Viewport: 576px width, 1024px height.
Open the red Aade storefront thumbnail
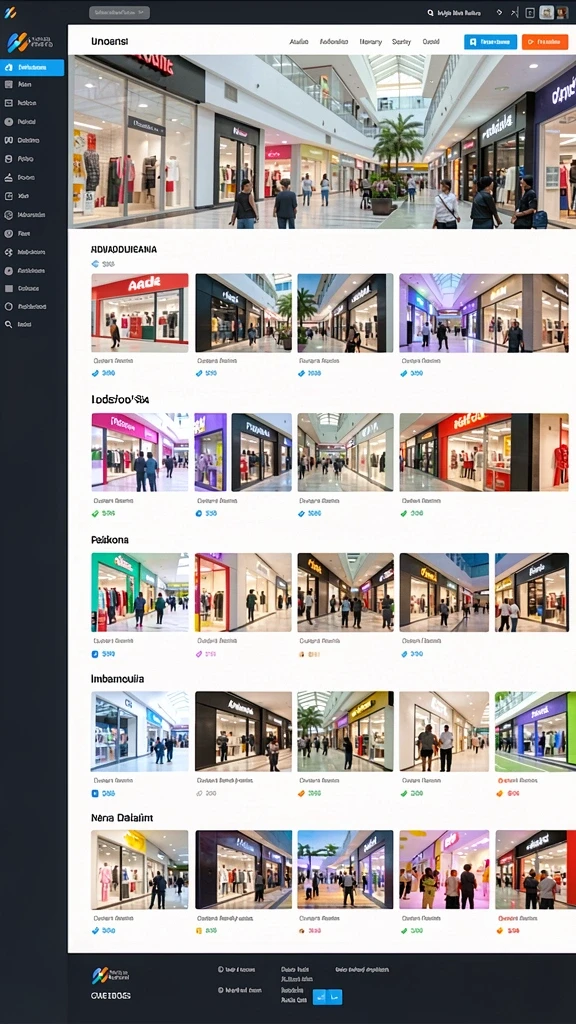tap(140, 313)
